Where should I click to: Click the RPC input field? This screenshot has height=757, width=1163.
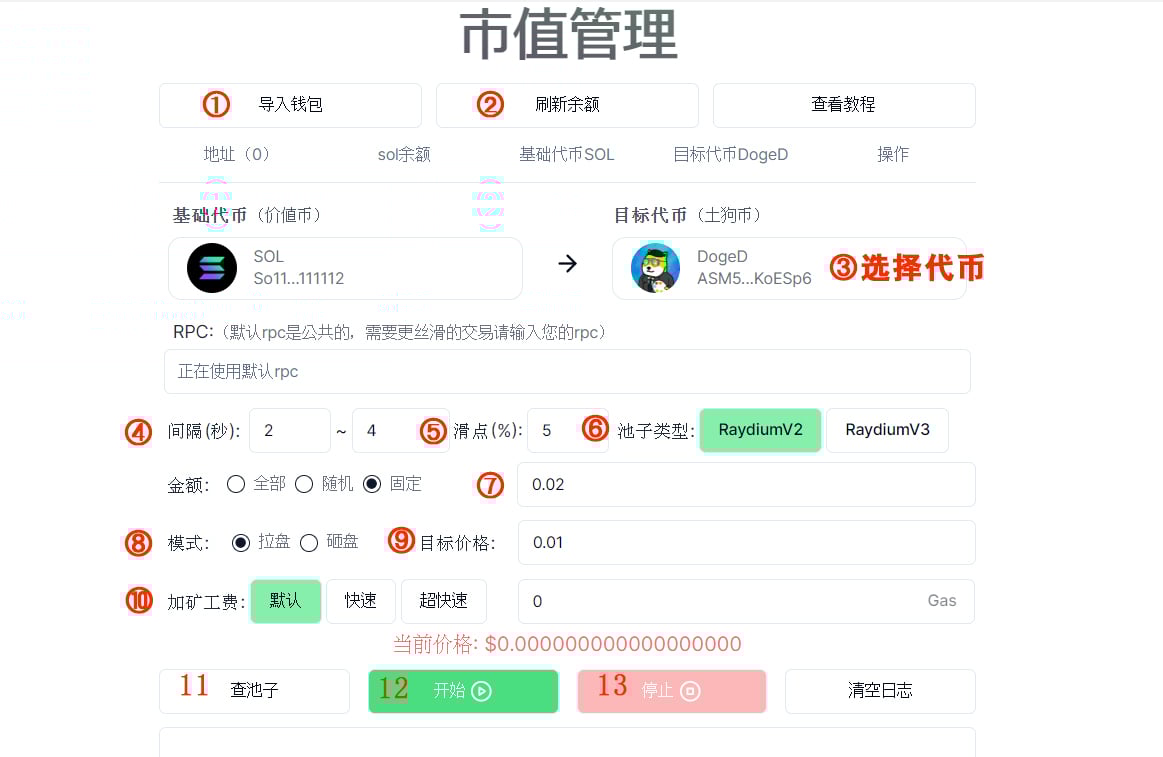pyautogui.click(x=567, y=371)
